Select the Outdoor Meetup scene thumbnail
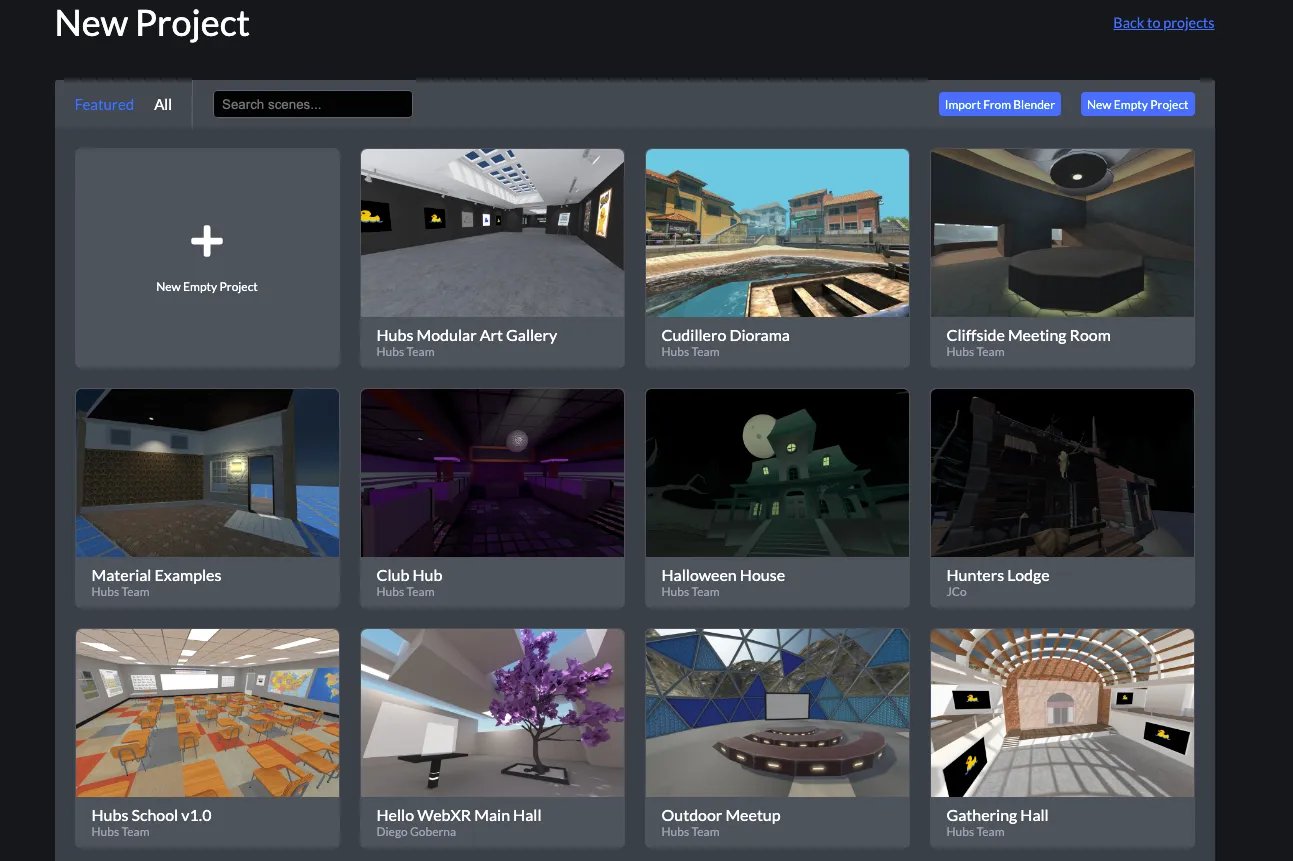The height and width of the screenshot is (861, 1293). (x=777, y=713)
